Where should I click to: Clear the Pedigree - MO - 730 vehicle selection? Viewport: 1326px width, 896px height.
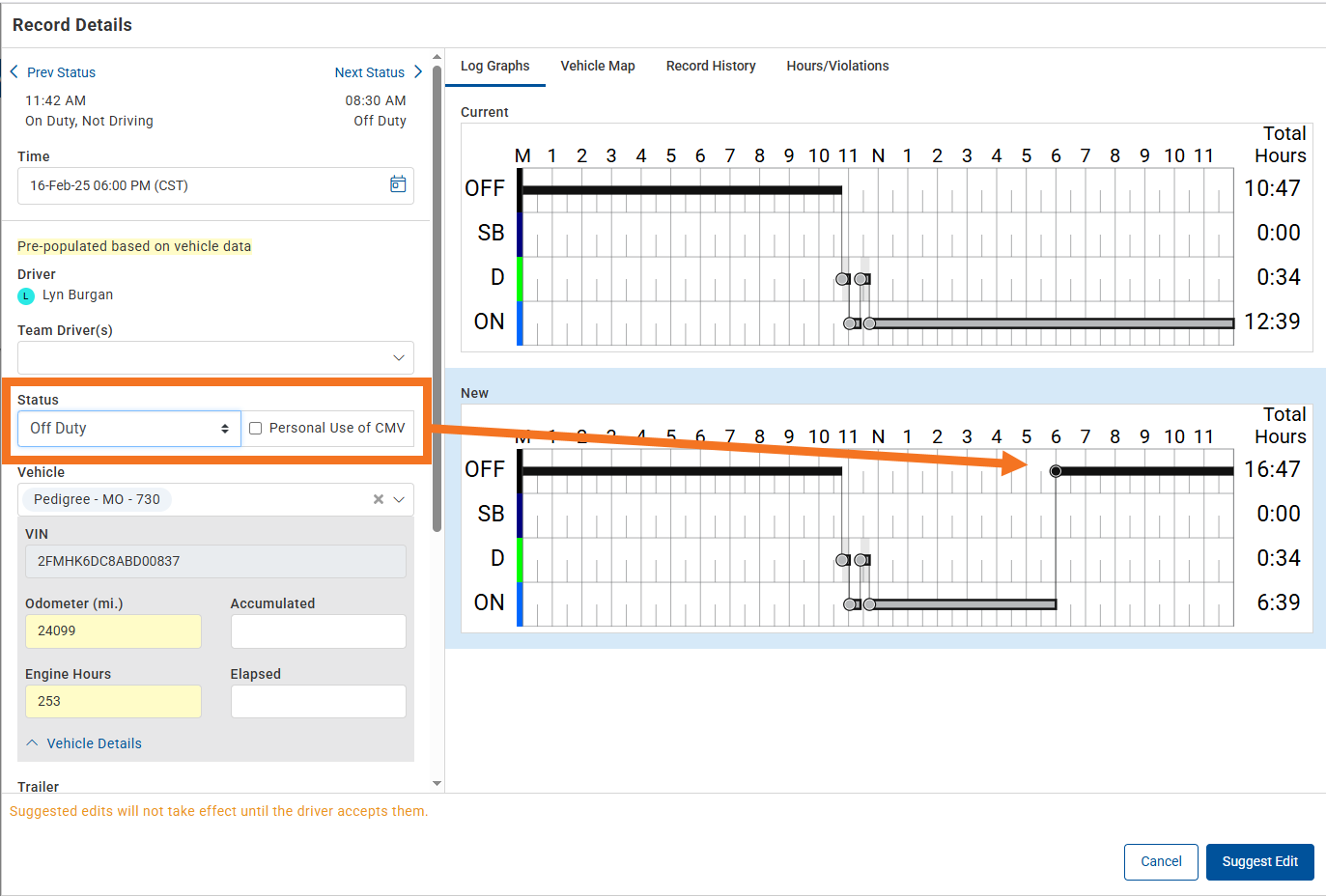tap(379, 499)
